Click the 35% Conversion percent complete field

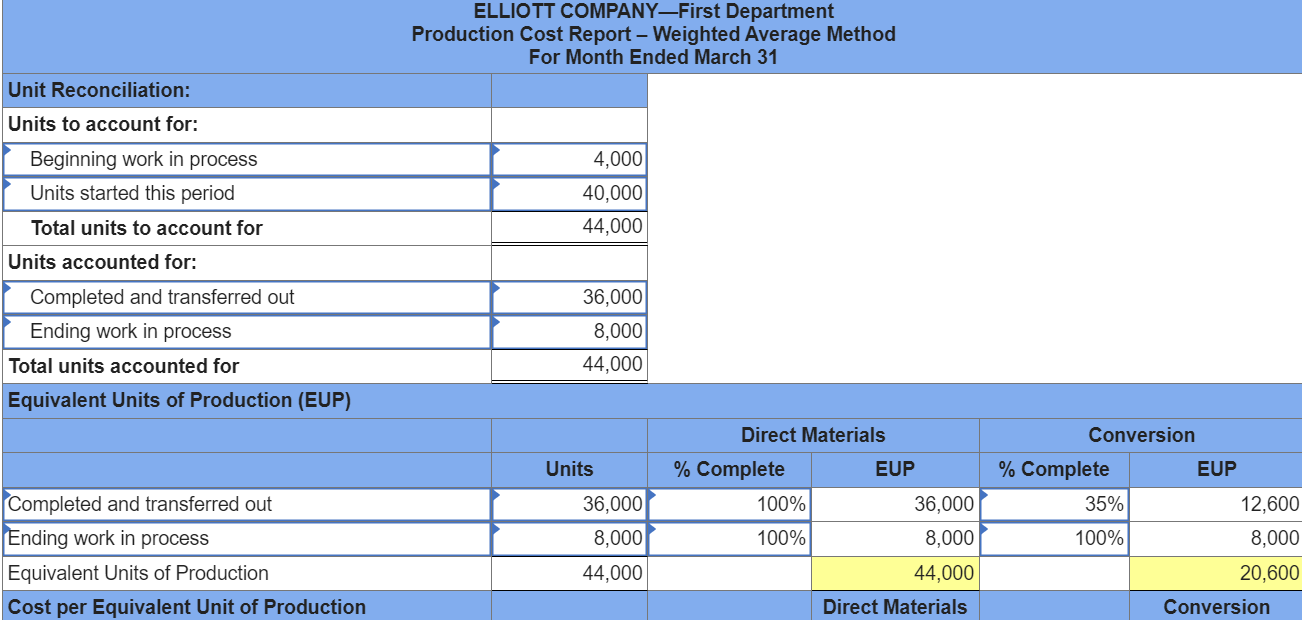(x=1055, y=503)
